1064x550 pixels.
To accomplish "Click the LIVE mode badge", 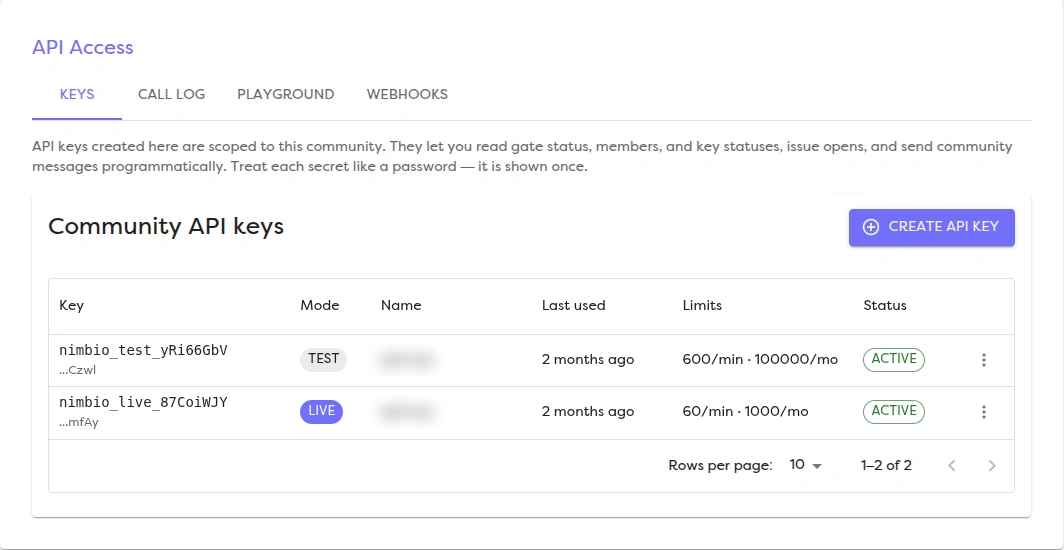I will tap(322, 411).
